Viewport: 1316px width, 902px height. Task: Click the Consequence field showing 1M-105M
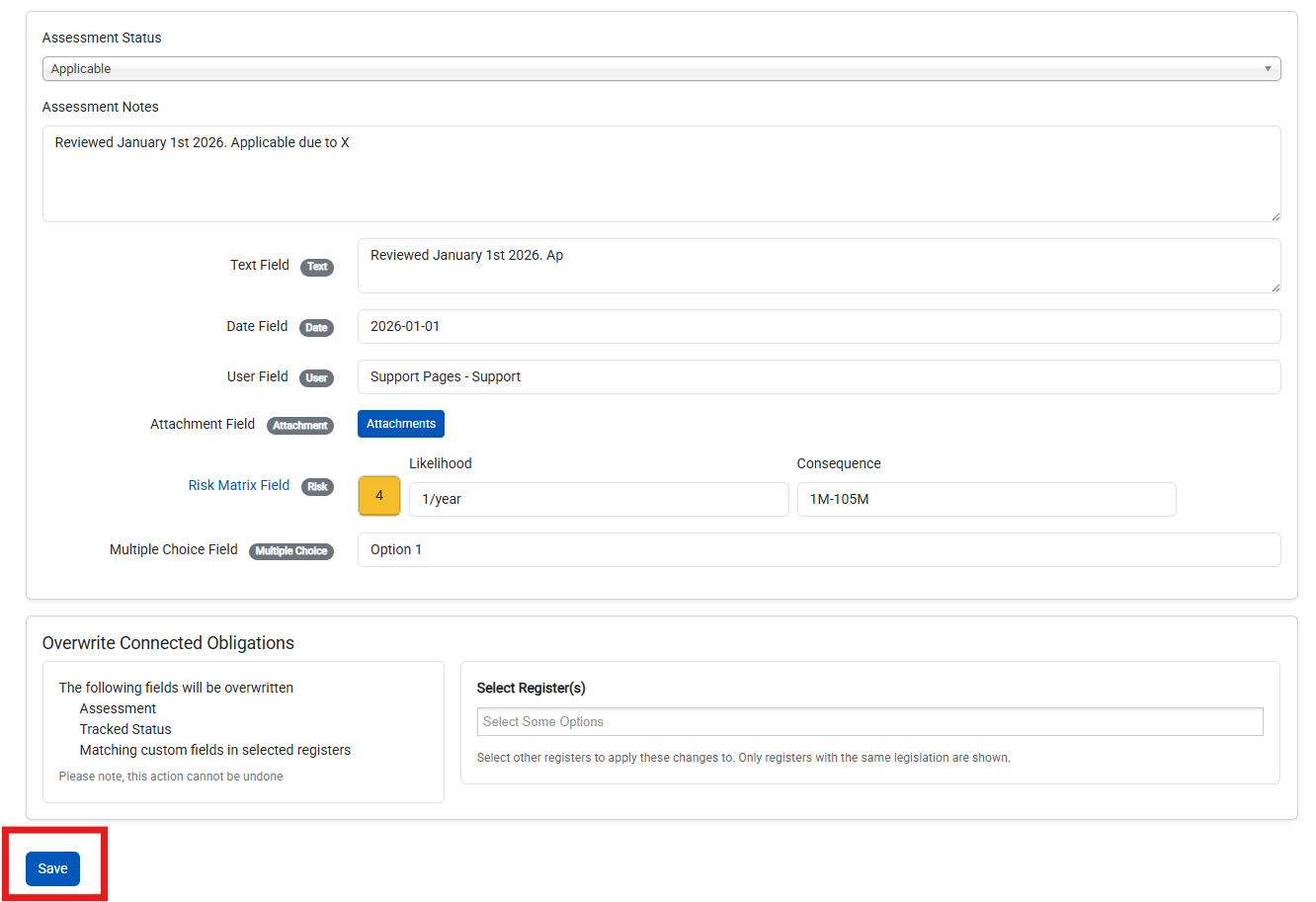986,500
